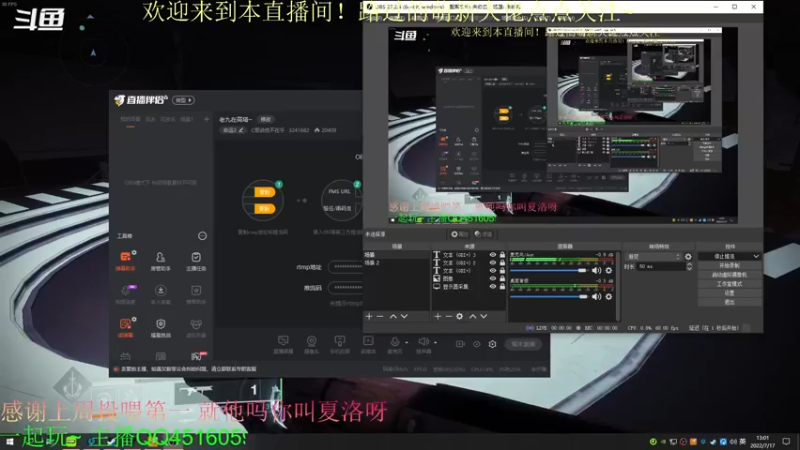Expand the 停止推流 dropdown arrow in OBS controls
This screenshot has width=800, height=450.
756,256
